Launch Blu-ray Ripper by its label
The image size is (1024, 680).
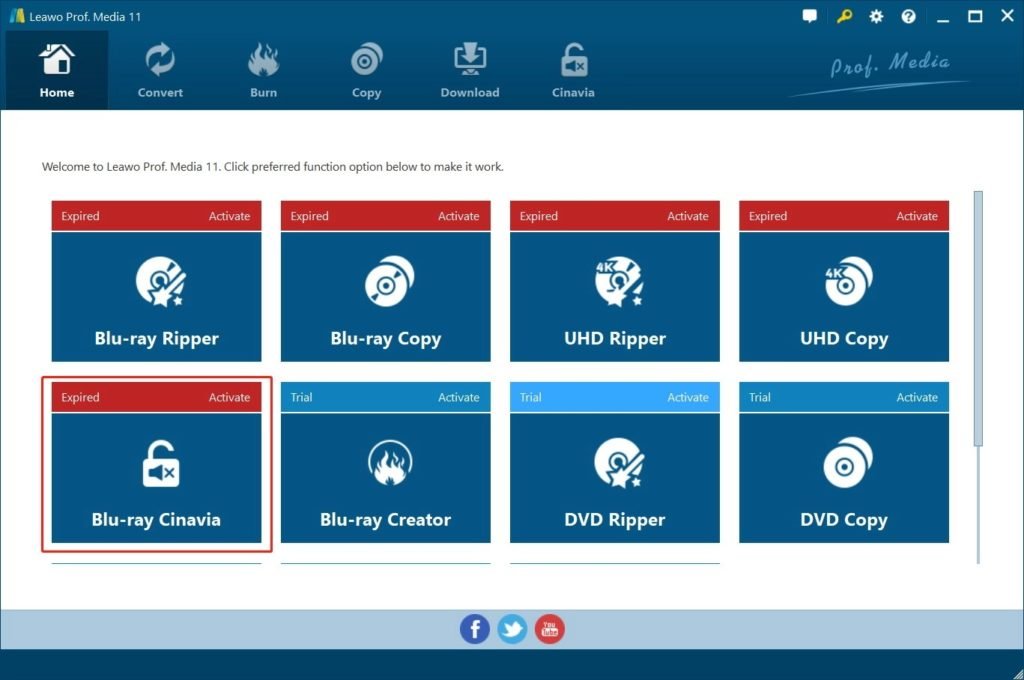(x=157, y=339)
